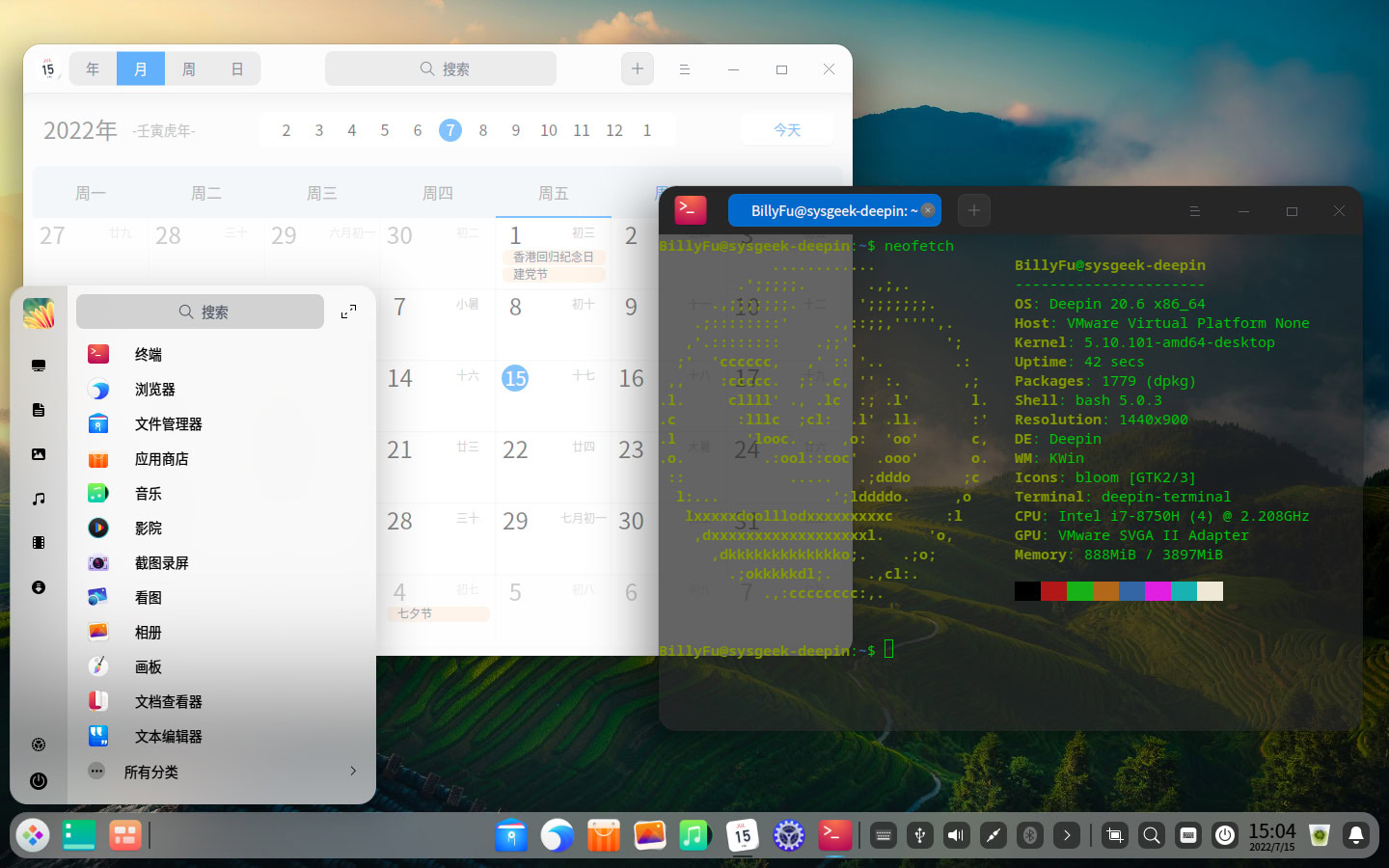This screenshot has width=1389, height=868.
Task: Click the 七夕节 festival label
Action: coord(438,613)
